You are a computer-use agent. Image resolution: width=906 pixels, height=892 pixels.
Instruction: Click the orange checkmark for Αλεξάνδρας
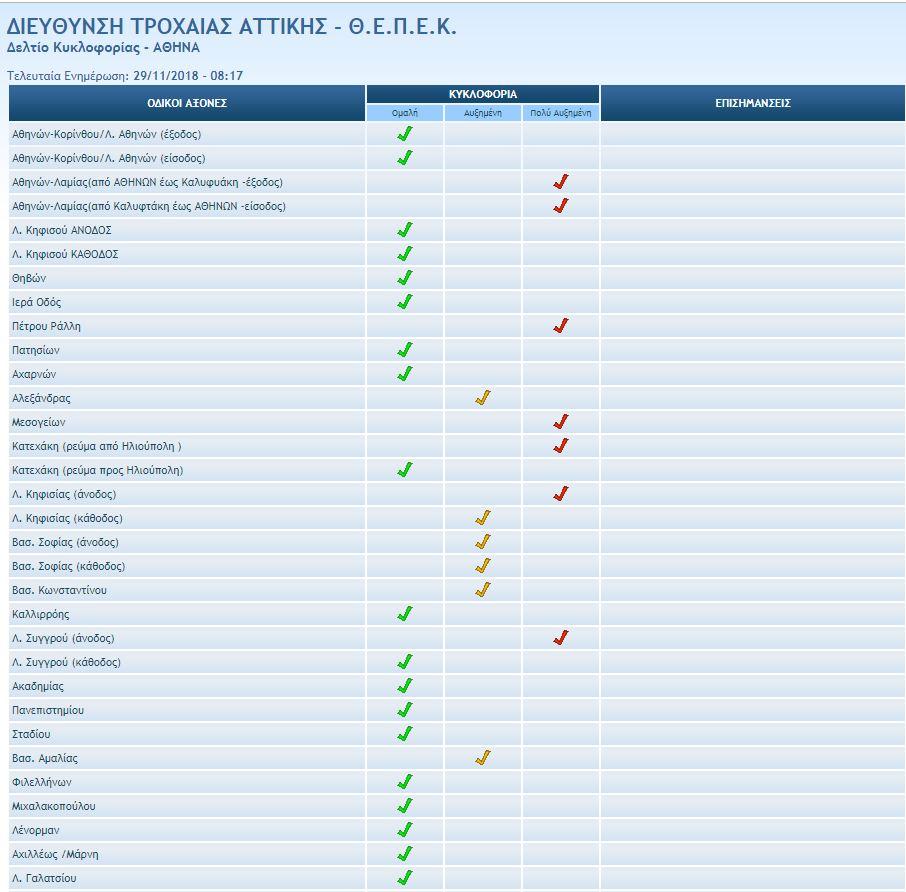tap(483, 398)
